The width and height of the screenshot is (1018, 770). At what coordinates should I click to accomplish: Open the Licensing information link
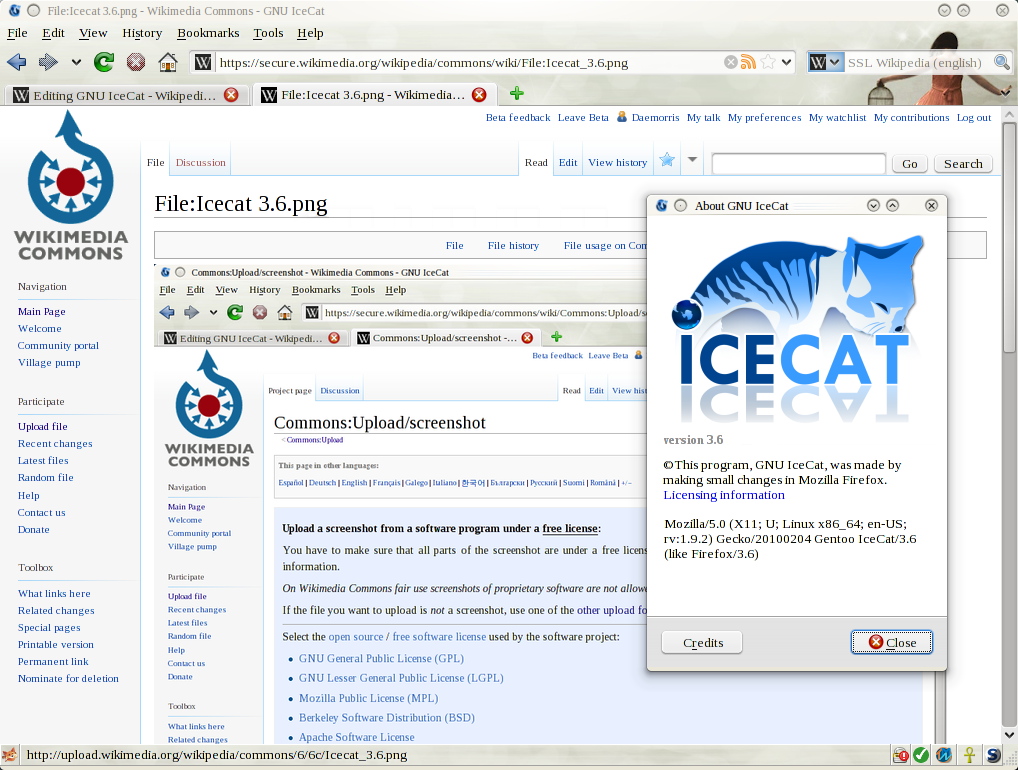pyautogui.click(x=724, y=495)
